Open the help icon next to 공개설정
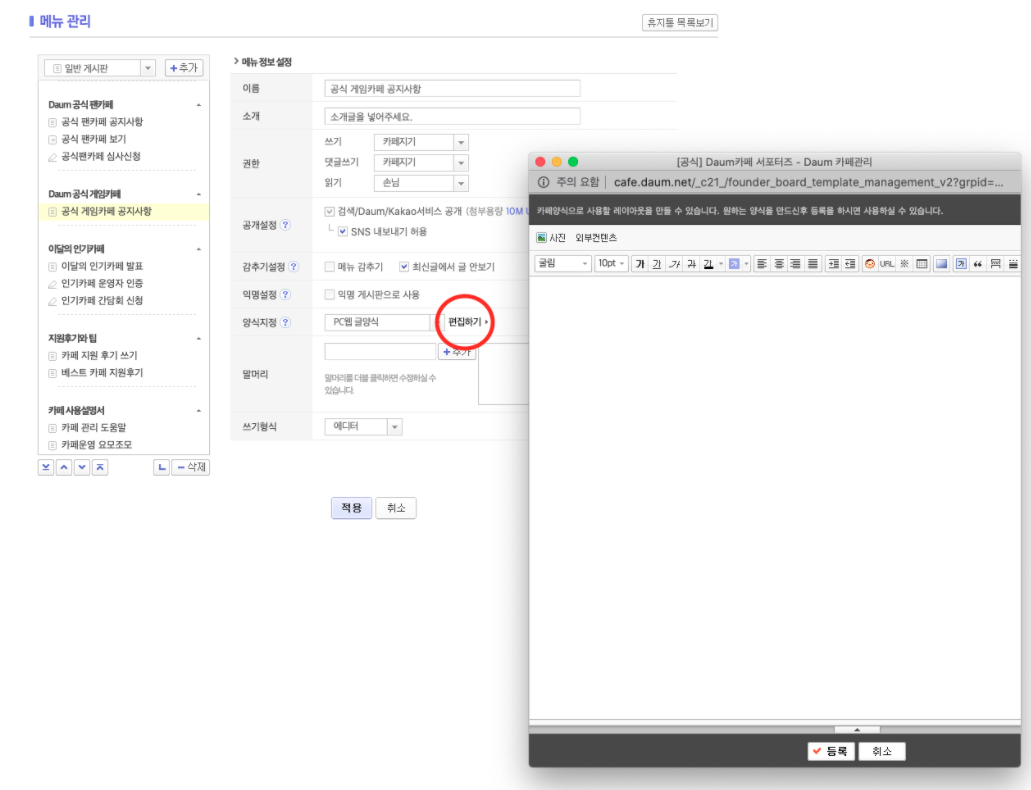Screen dimensions: 1031x790 click(285, 225)
